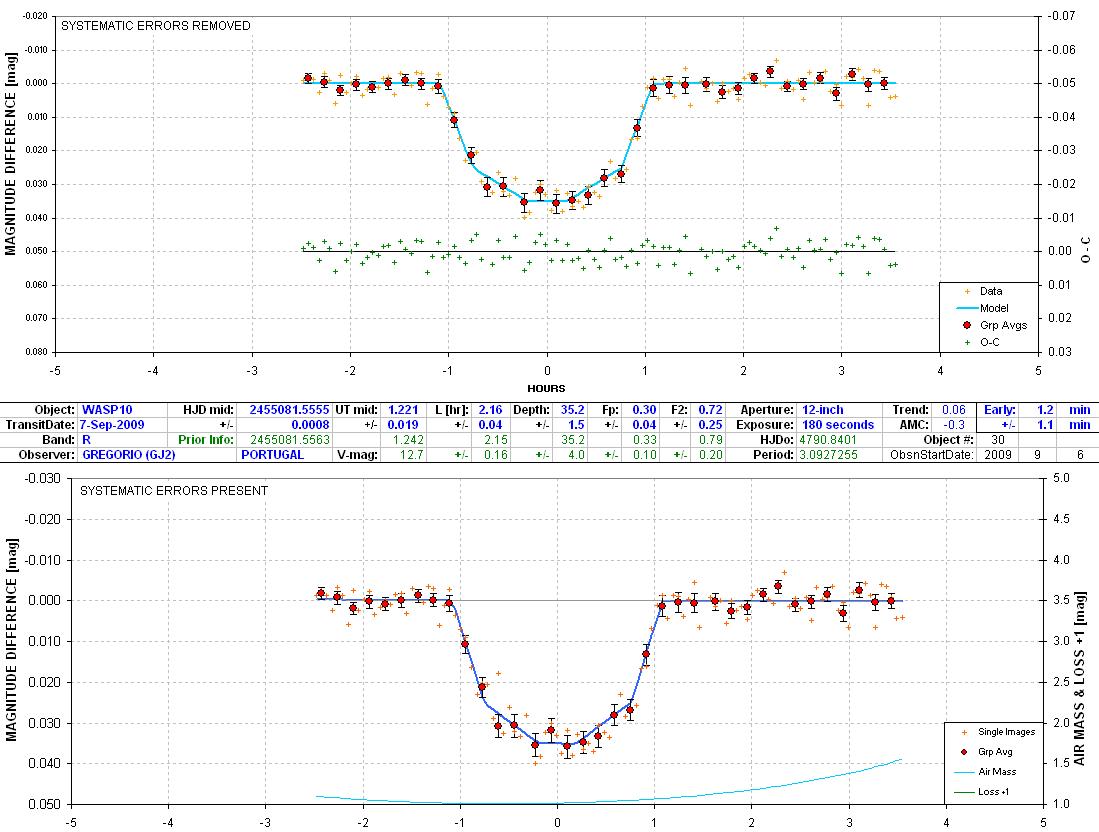The height and width of the screenshot is (832, 1099).
Task: Click the Aperture value 12-inch
Action: 823,410
